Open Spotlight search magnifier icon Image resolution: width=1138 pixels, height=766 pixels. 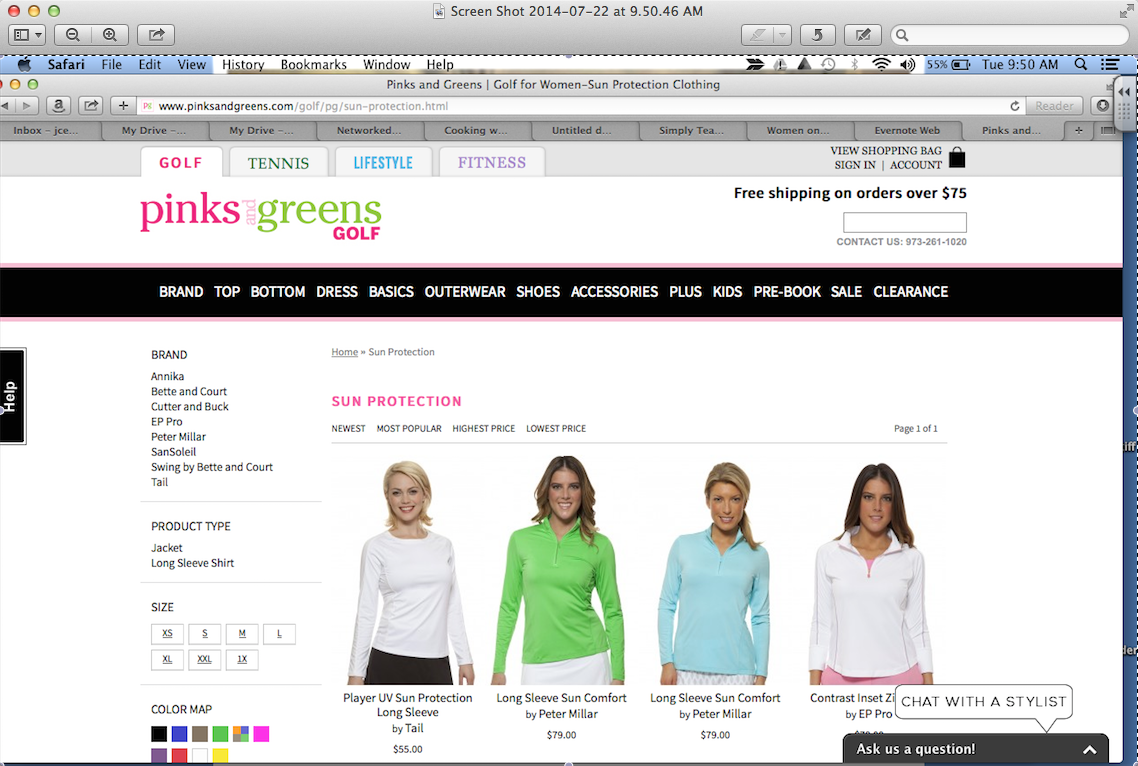pos(1081,65)
